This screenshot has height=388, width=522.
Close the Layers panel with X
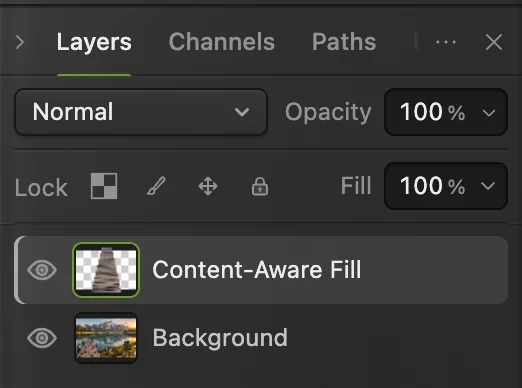(494, 42)
